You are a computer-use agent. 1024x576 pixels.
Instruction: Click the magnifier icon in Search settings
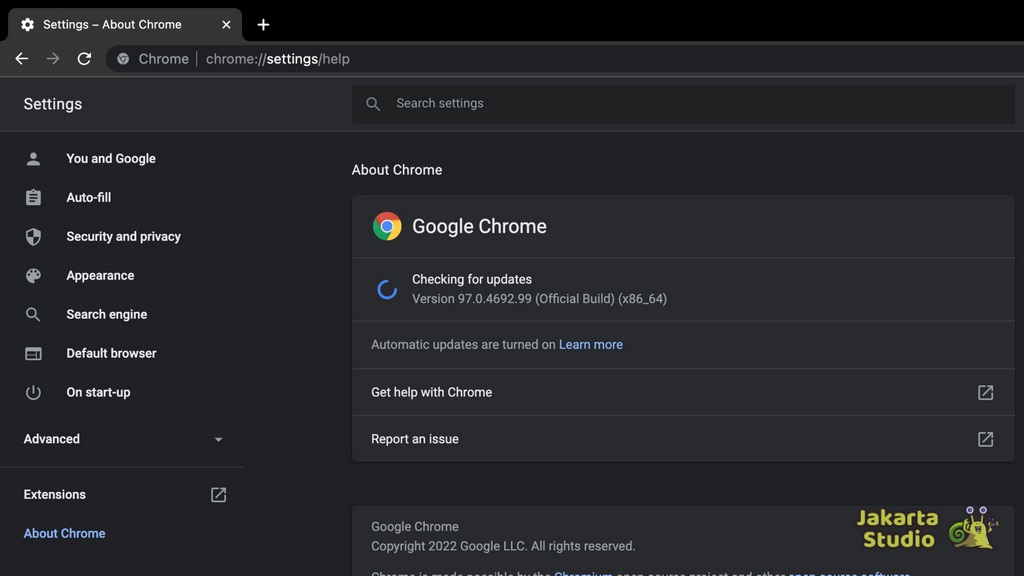pos(373,104)
